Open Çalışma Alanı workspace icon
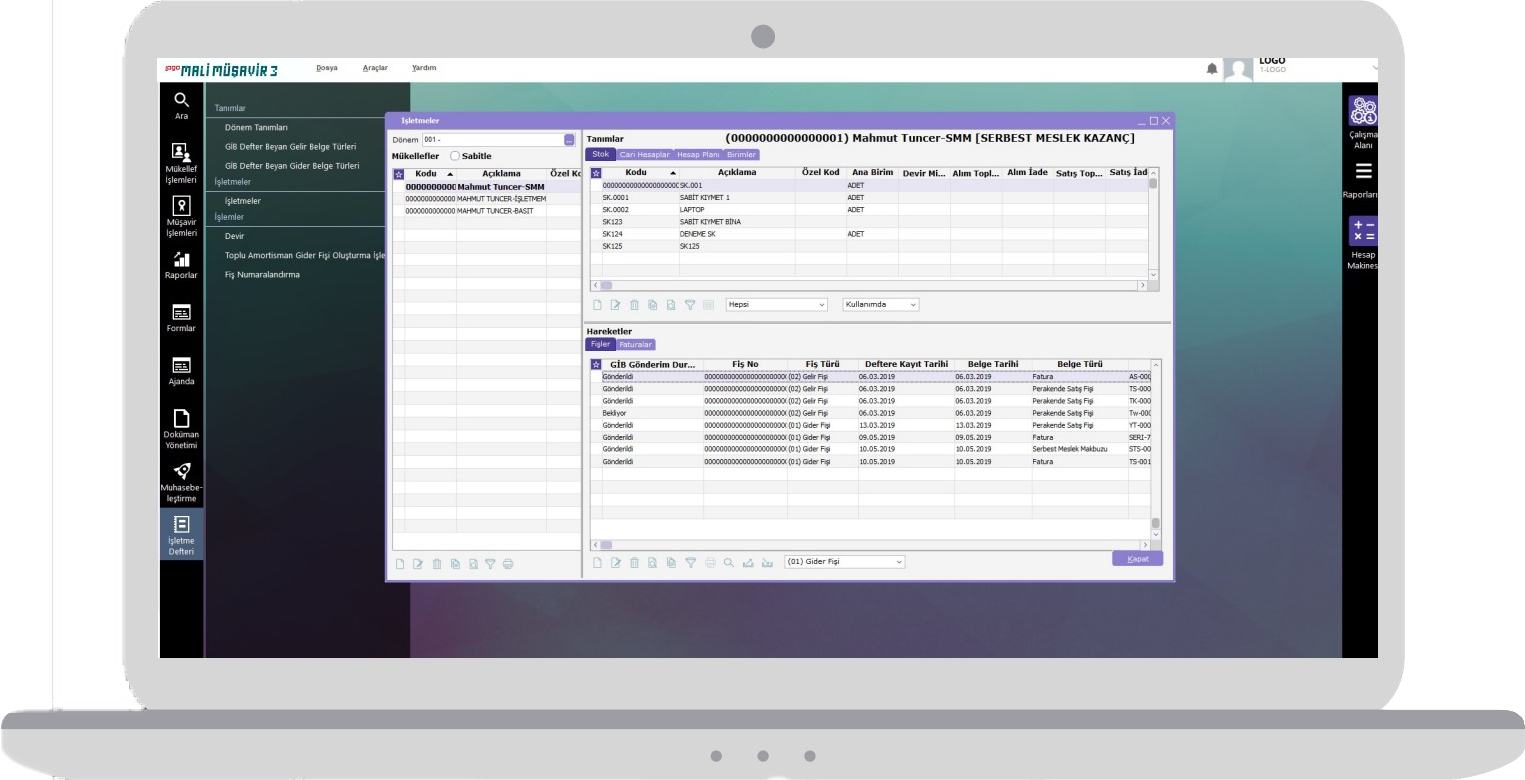The image size is (1525, 780). click(x=1363, y=122)
